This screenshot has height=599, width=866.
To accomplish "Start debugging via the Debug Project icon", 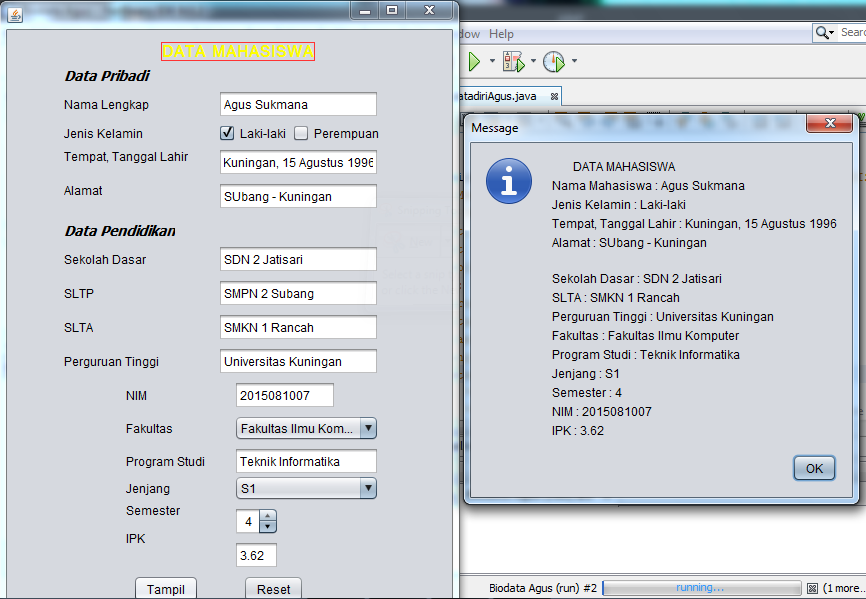I will pos(512,61).
